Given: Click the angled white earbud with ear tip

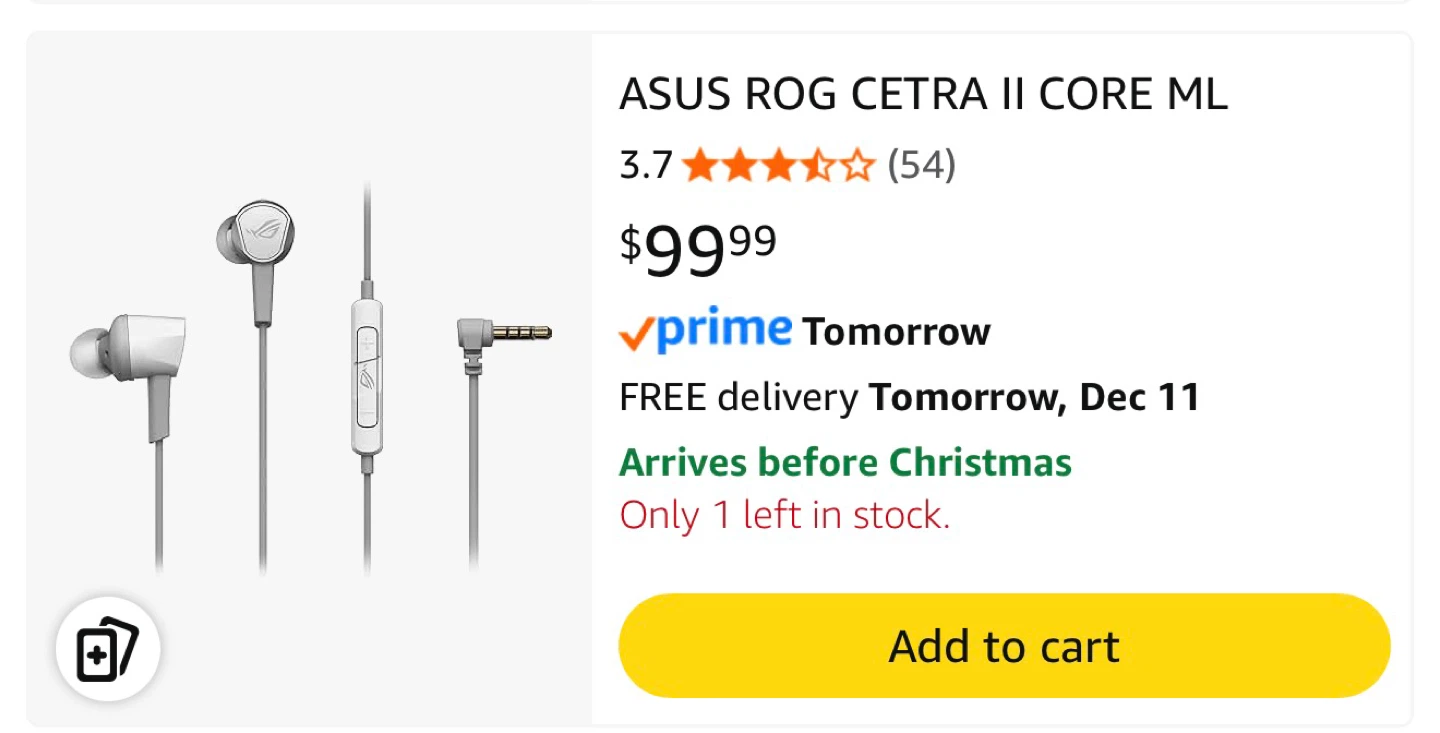Looking at the screenshot, I should [x=130, y=350].
